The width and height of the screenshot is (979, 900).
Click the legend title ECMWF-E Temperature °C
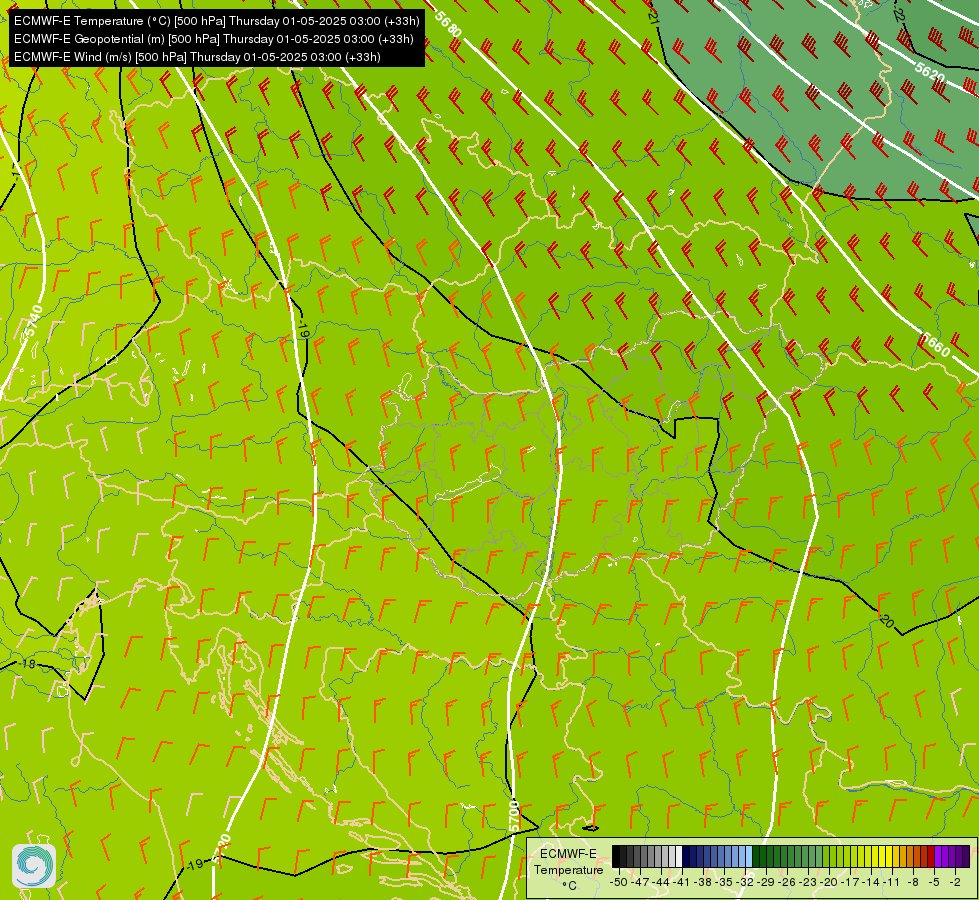point(568,869)
